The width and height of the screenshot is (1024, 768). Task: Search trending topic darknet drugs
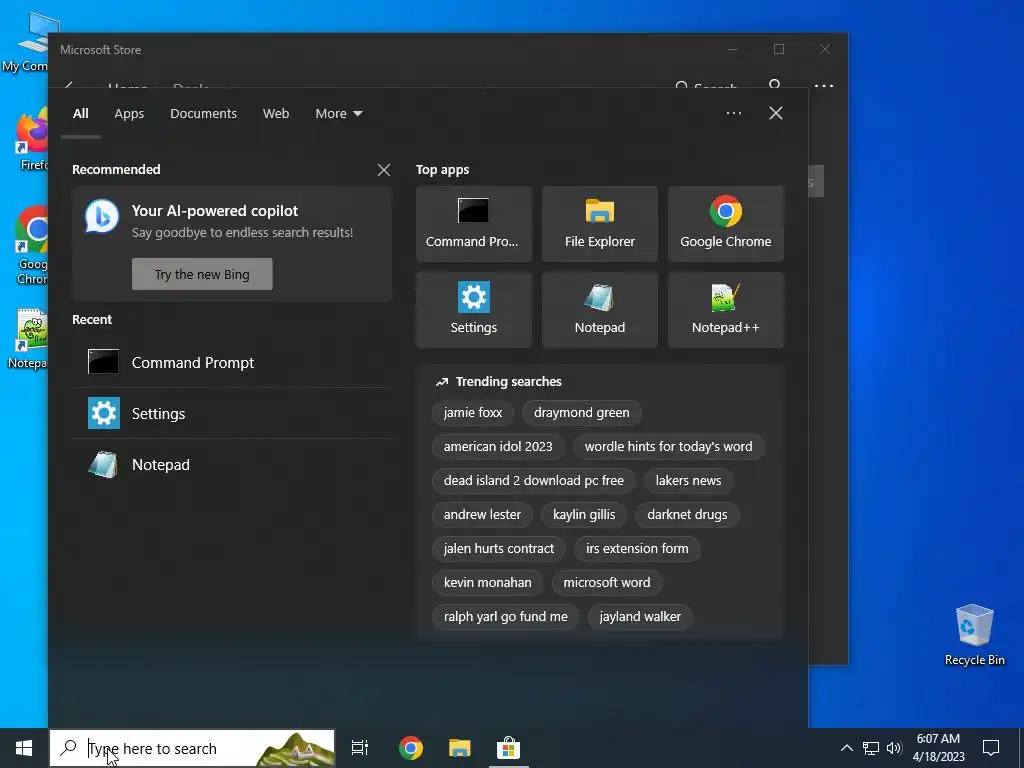tap(687, 515)
